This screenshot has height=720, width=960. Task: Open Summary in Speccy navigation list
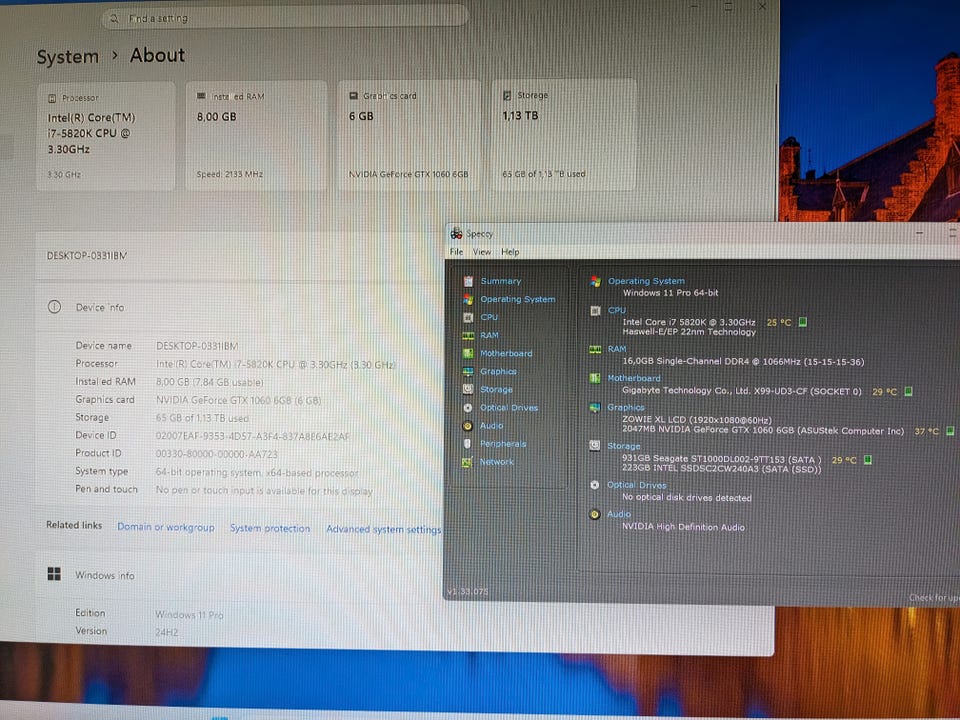[501, 281]
